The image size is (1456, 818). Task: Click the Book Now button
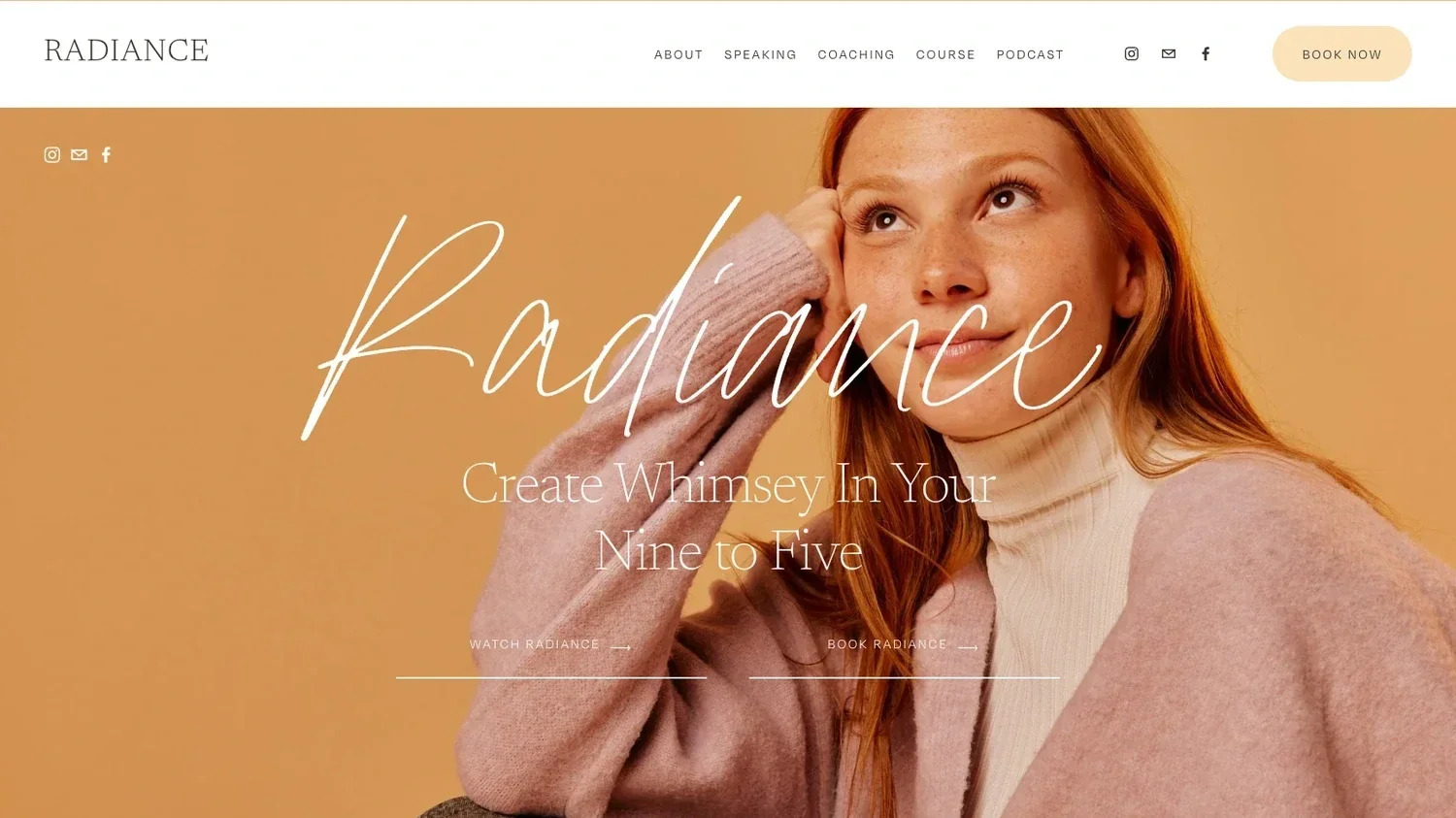tap(1341, 54)
